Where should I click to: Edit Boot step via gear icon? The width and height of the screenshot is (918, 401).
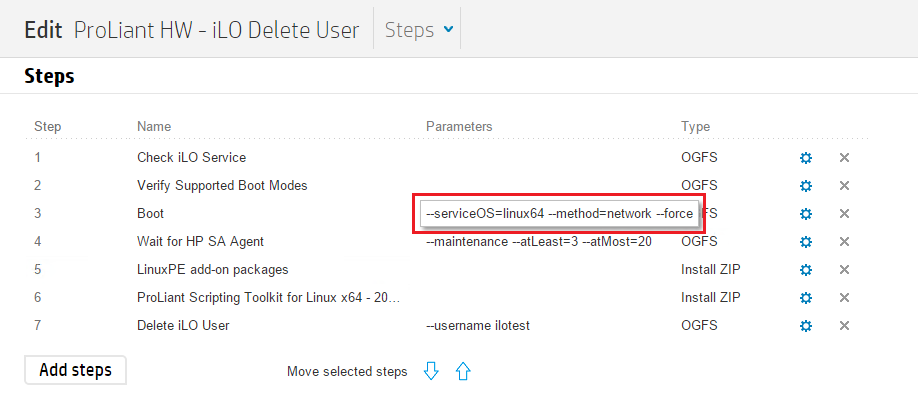(x=806, y=214)
